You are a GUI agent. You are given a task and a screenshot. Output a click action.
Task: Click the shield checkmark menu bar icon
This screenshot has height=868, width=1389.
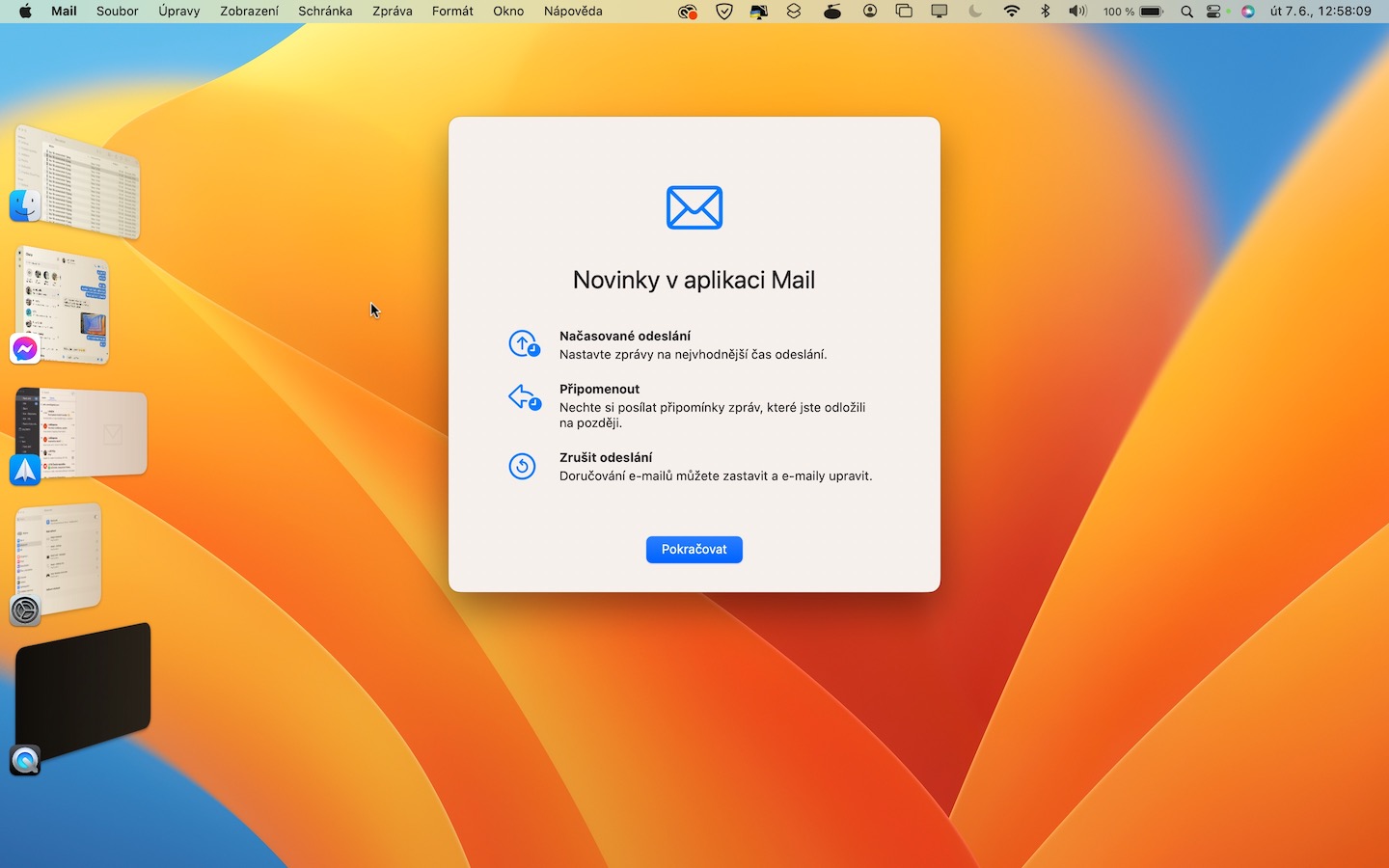[x=724, y=12]
